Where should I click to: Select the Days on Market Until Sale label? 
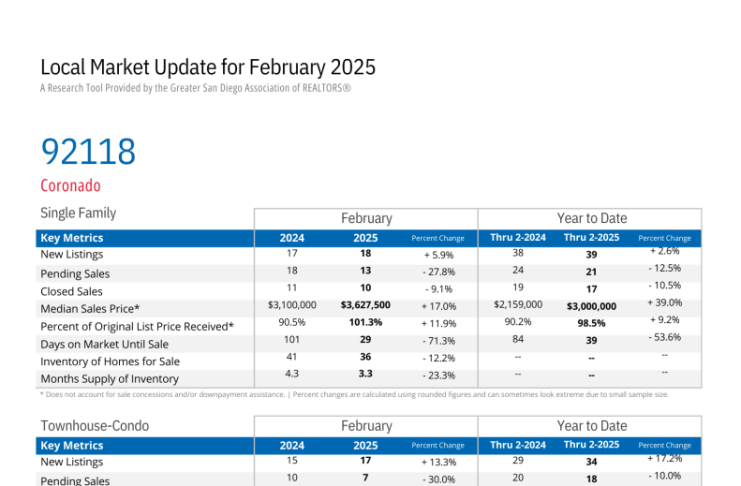coord(104,344)
